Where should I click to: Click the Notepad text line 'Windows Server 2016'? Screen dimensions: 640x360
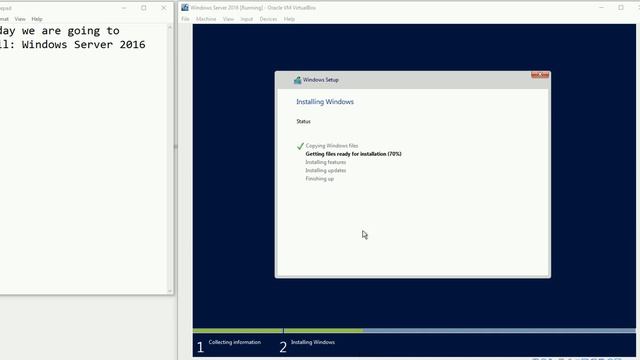point(83,44)
